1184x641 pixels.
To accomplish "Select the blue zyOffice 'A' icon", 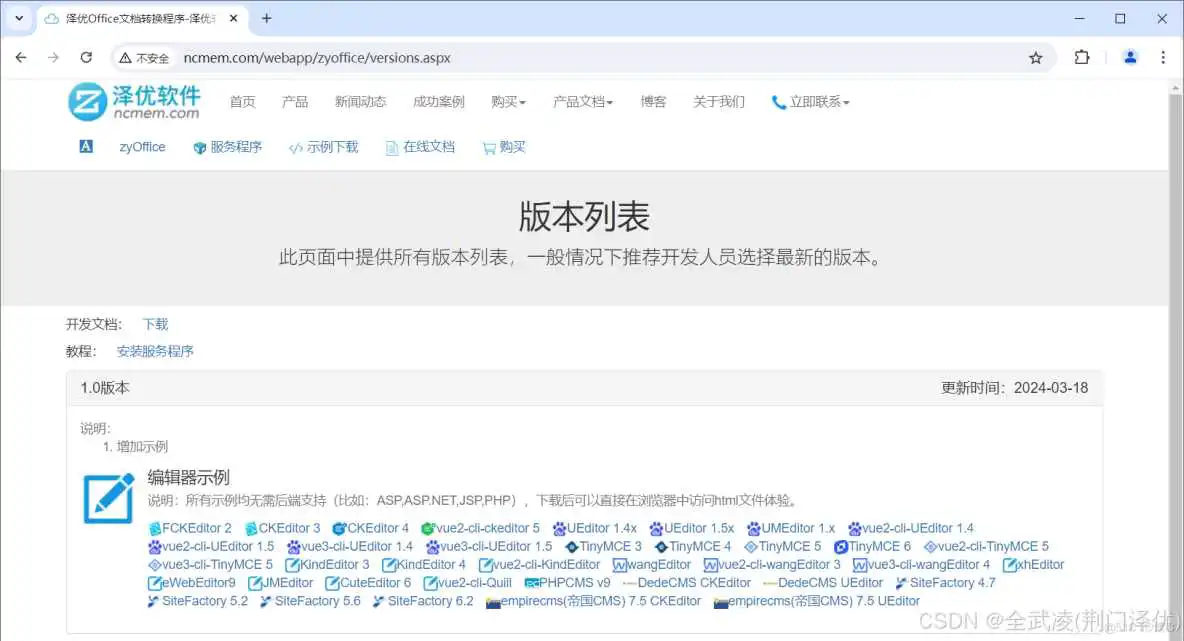I will pos(85,146).
